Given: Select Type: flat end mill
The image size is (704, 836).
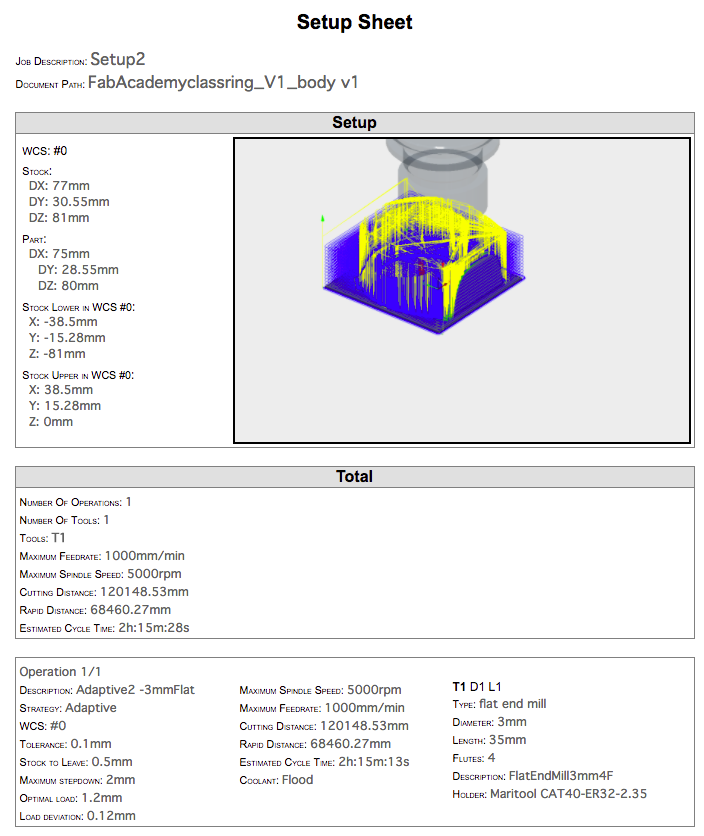Looking at the screenshot, I should (x=499, y=704).
